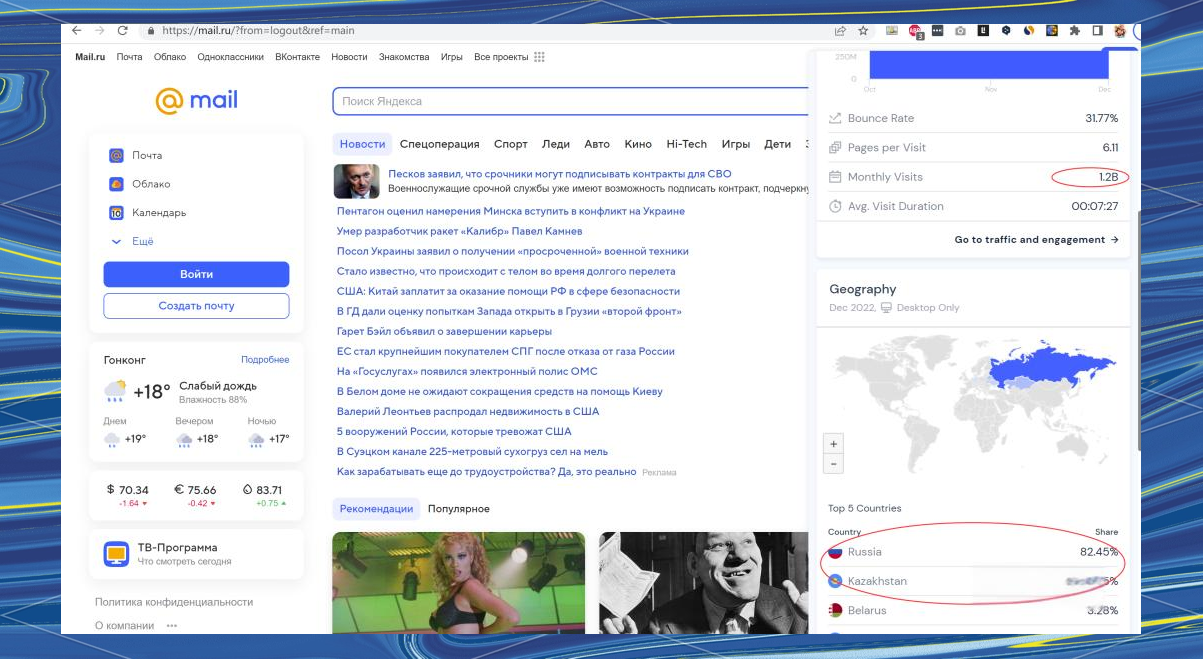Open the ТВ-Программа TV icon

pos(117,553)
